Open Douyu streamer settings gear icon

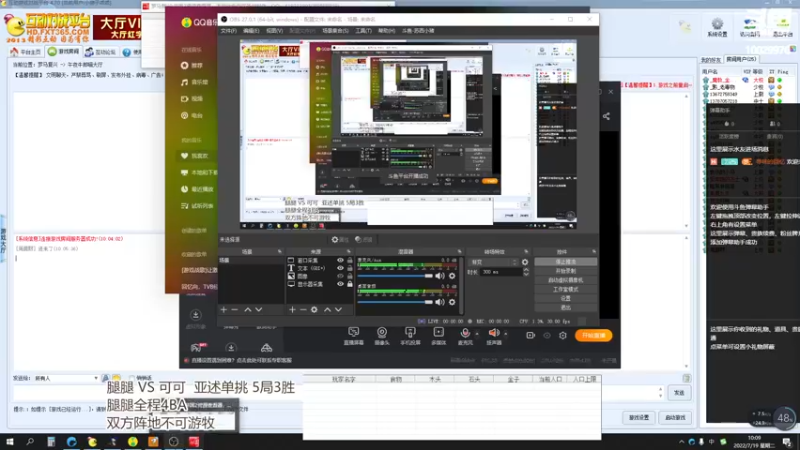click(x=563, y=335)
